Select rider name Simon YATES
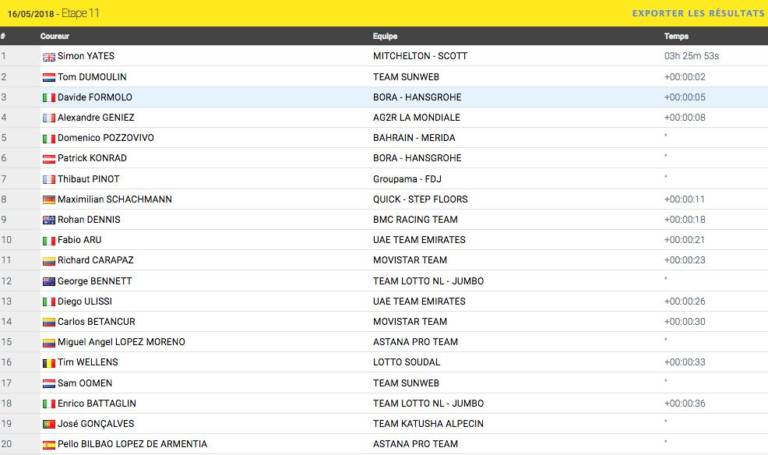 86,56
